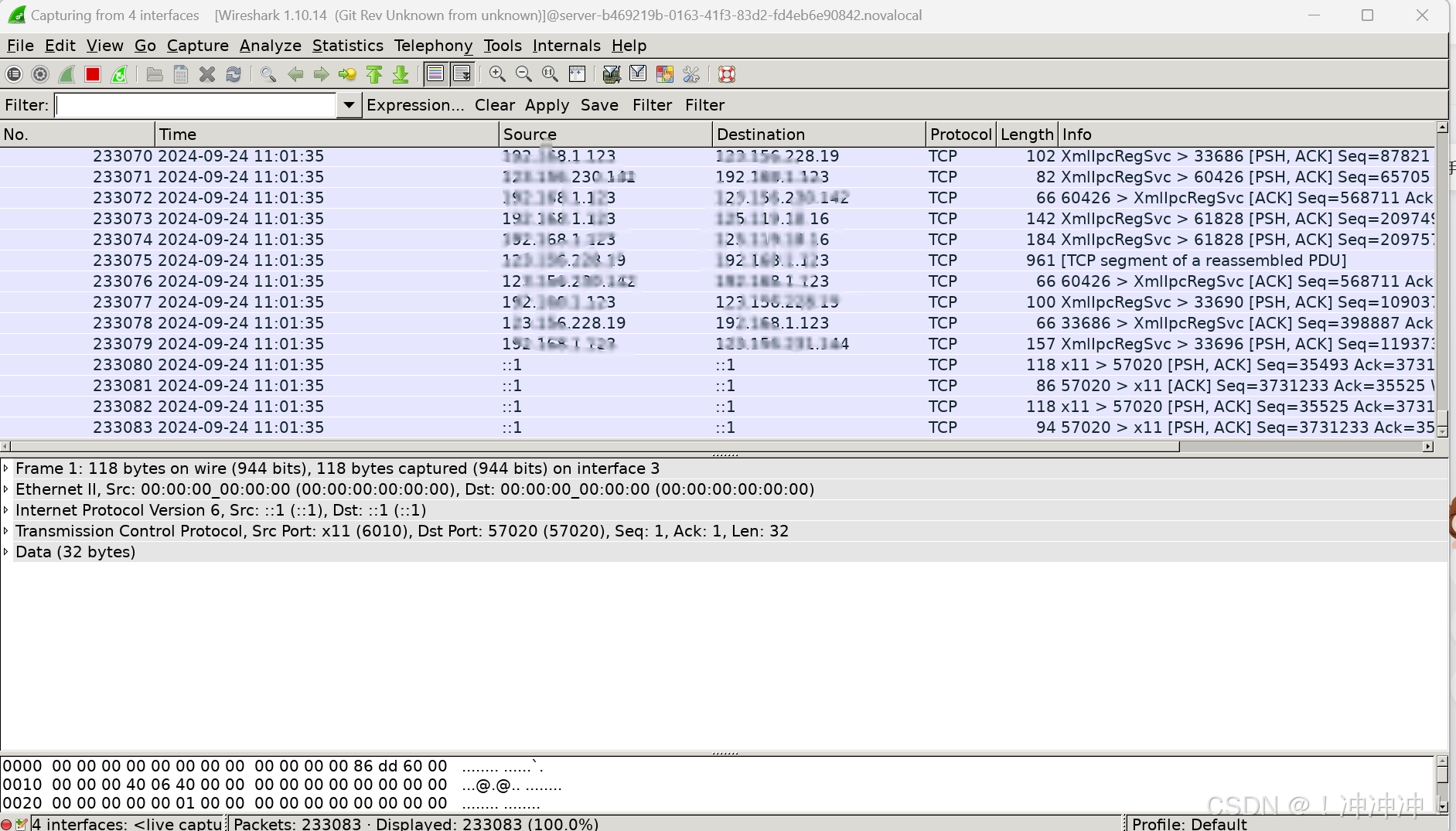
Task: Zoom in on the packet list
Action: tap(497, 73)
